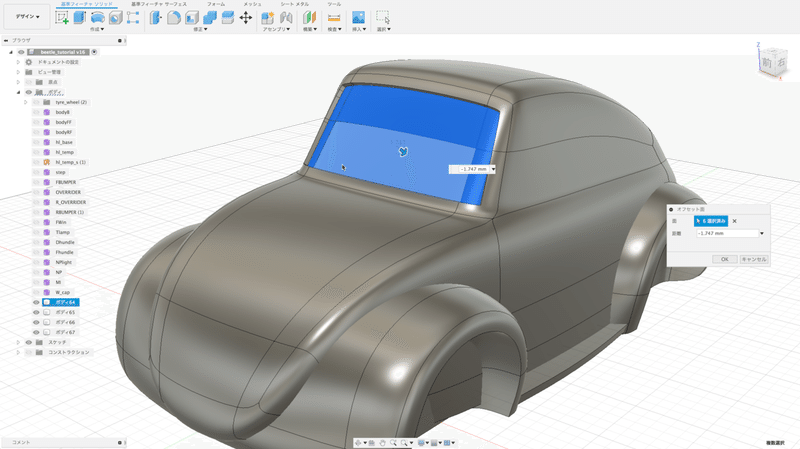Toggle visibility eye for ボディ64

36,302
